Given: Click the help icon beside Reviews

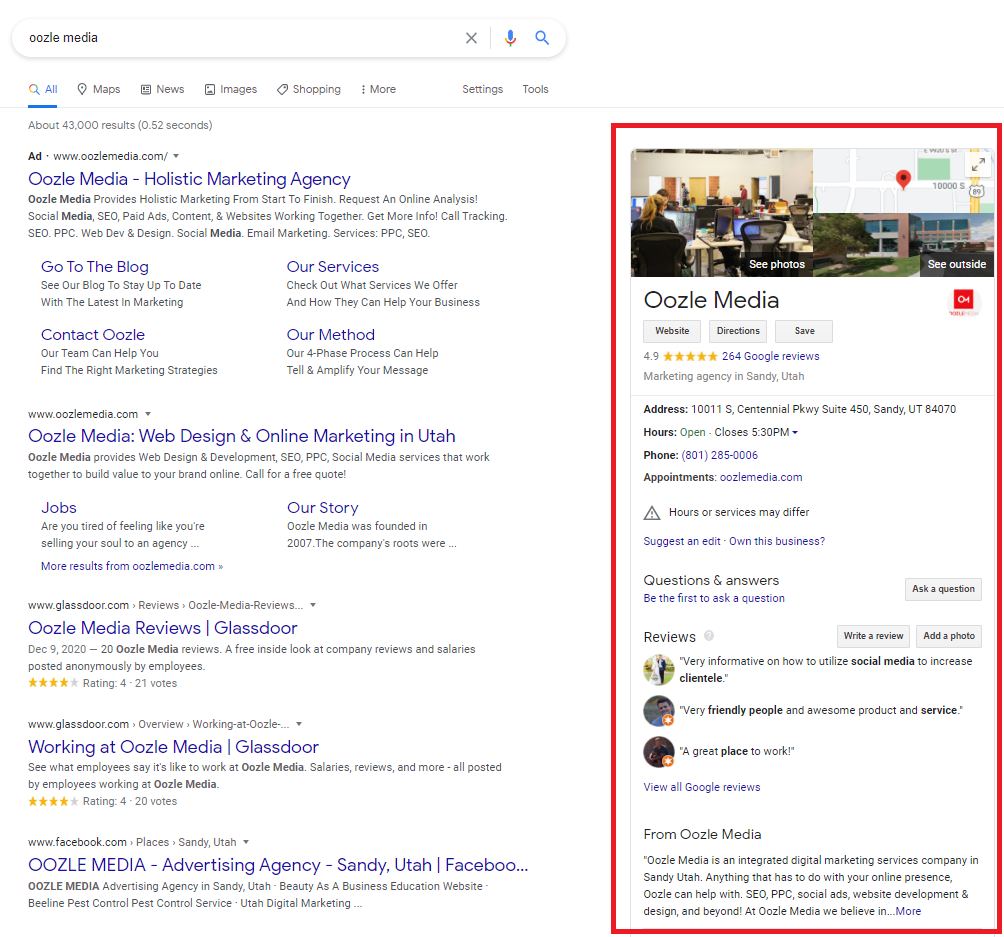Looking at the screenshot, I should 709,636.
